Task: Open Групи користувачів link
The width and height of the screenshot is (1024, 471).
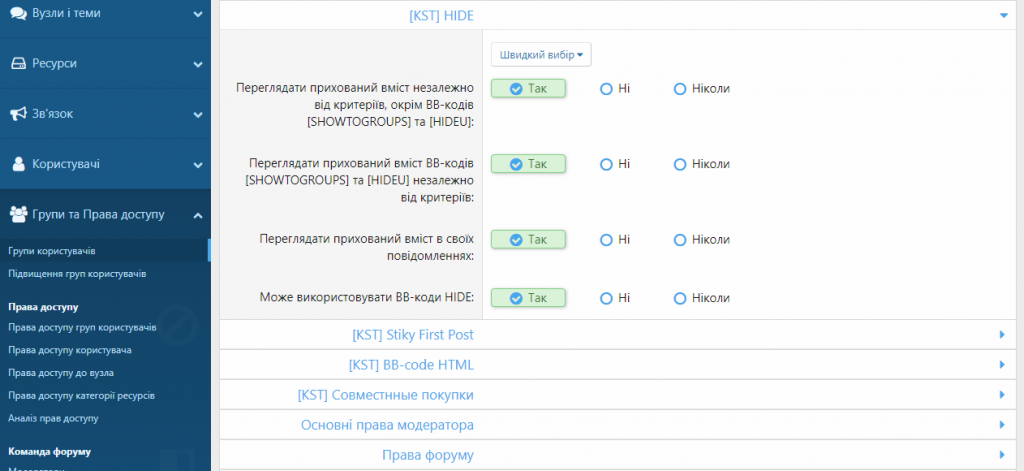Action: click(x=52, y=250)
